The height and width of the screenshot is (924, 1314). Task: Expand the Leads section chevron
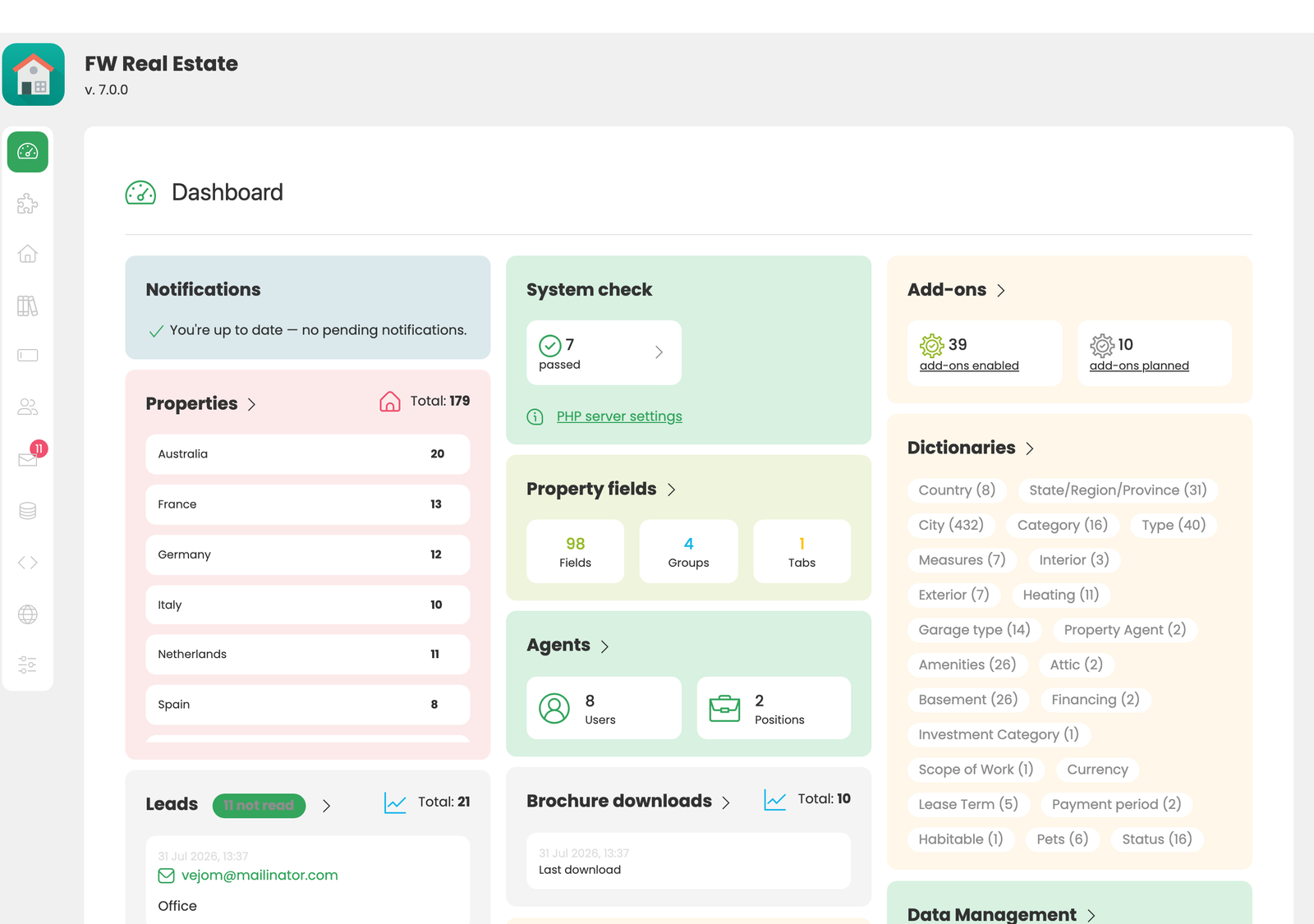coord(327,806)
